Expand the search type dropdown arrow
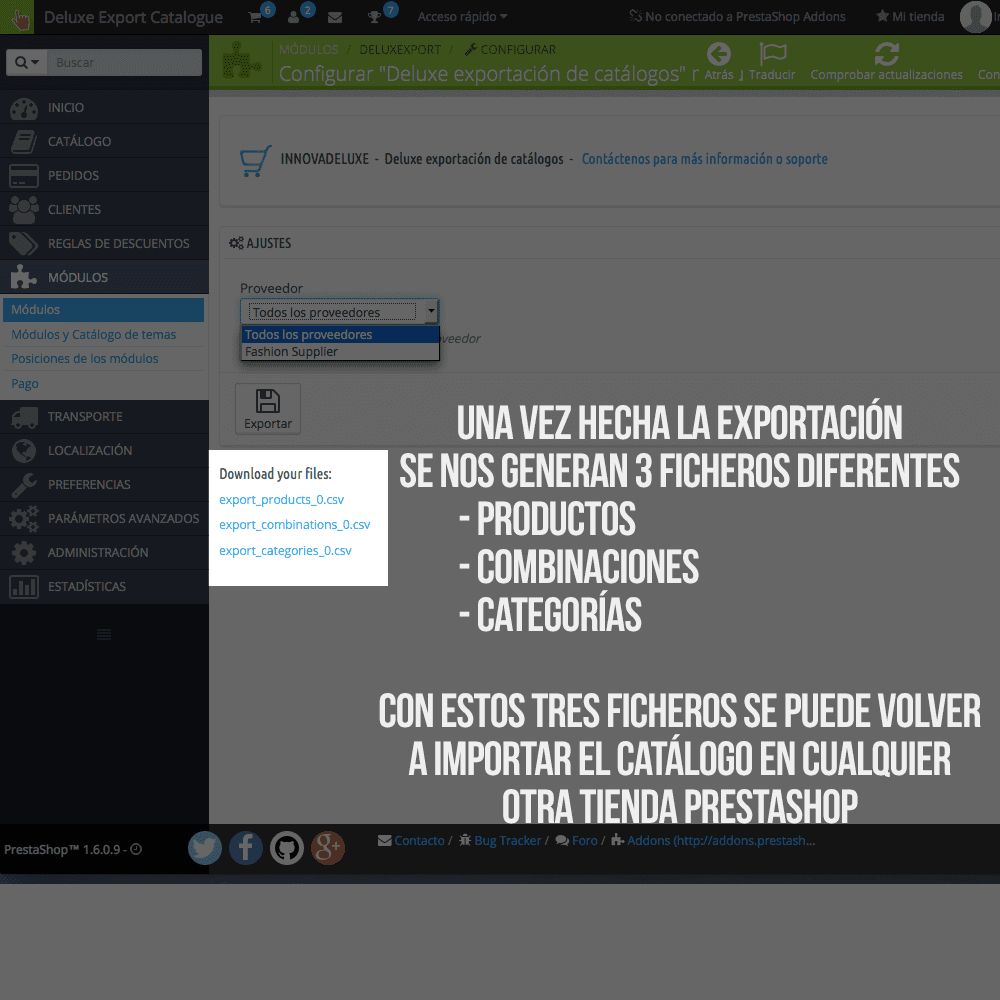The height and width of the screenshot is (1000, 1000). pos(27,62)
